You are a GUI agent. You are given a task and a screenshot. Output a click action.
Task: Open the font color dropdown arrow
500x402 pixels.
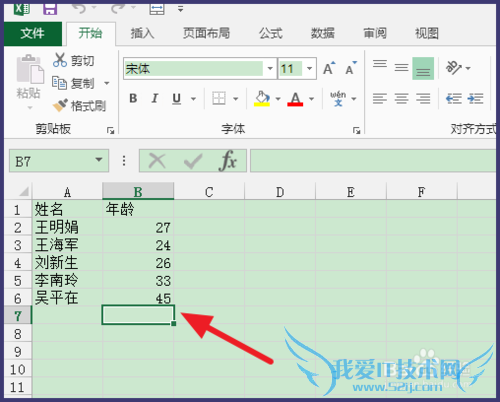pyautogui.click(x=311, y=99)
